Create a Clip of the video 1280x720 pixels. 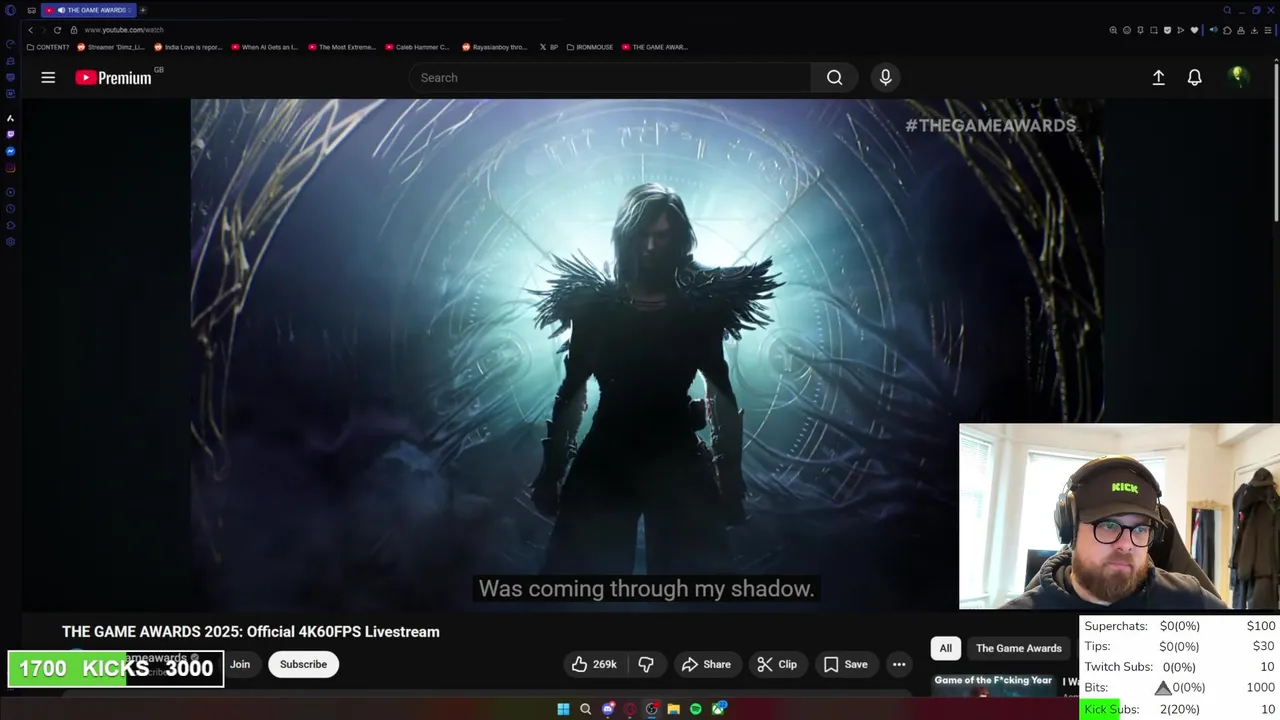click(x=777, y=664)
